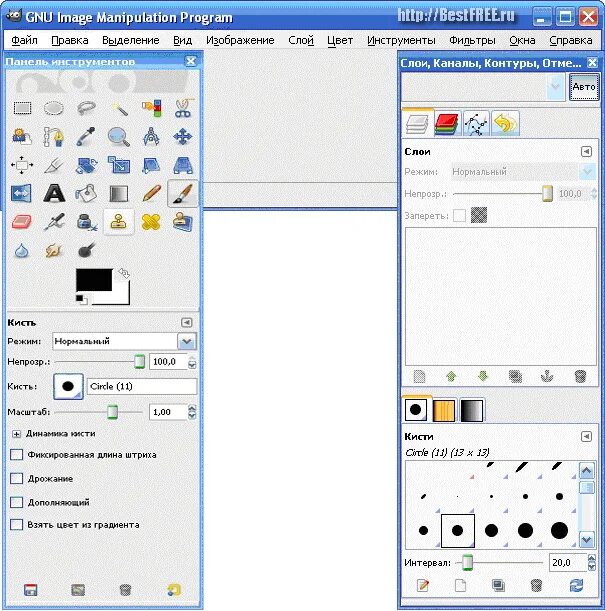This screenshot has height=611, width=605.
Task: Select the Bucket Fill tool
Action: pyautogui.click(x=86, y=194)
